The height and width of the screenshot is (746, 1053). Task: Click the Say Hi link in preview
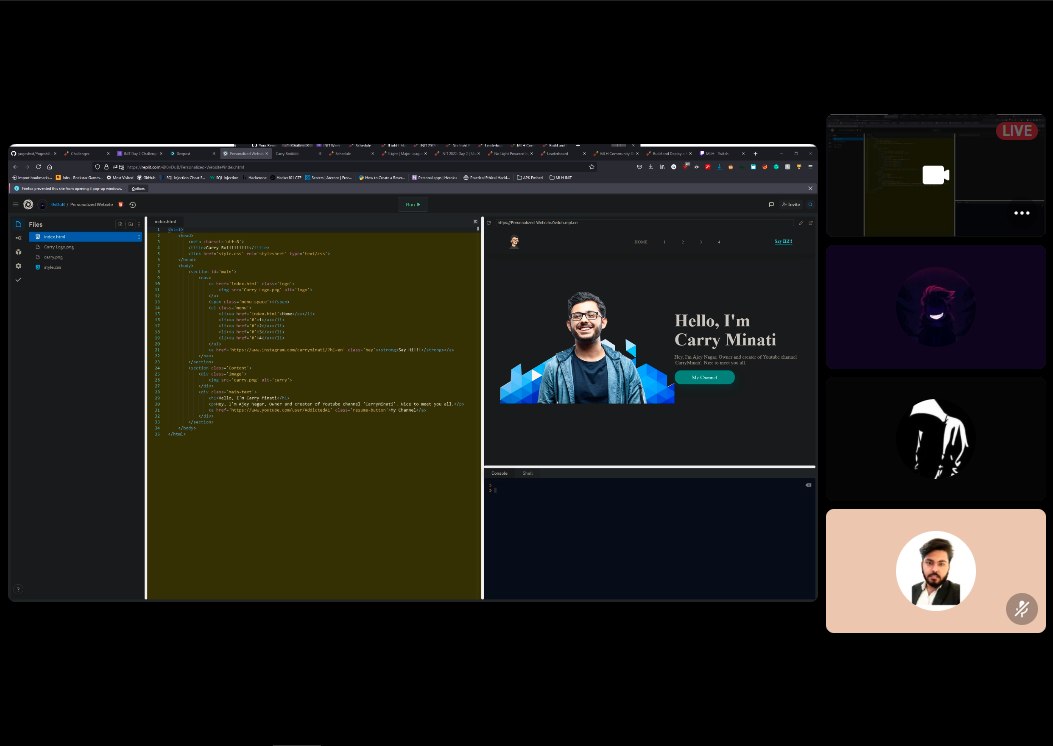pyautogui.click(x=783, y=241)
